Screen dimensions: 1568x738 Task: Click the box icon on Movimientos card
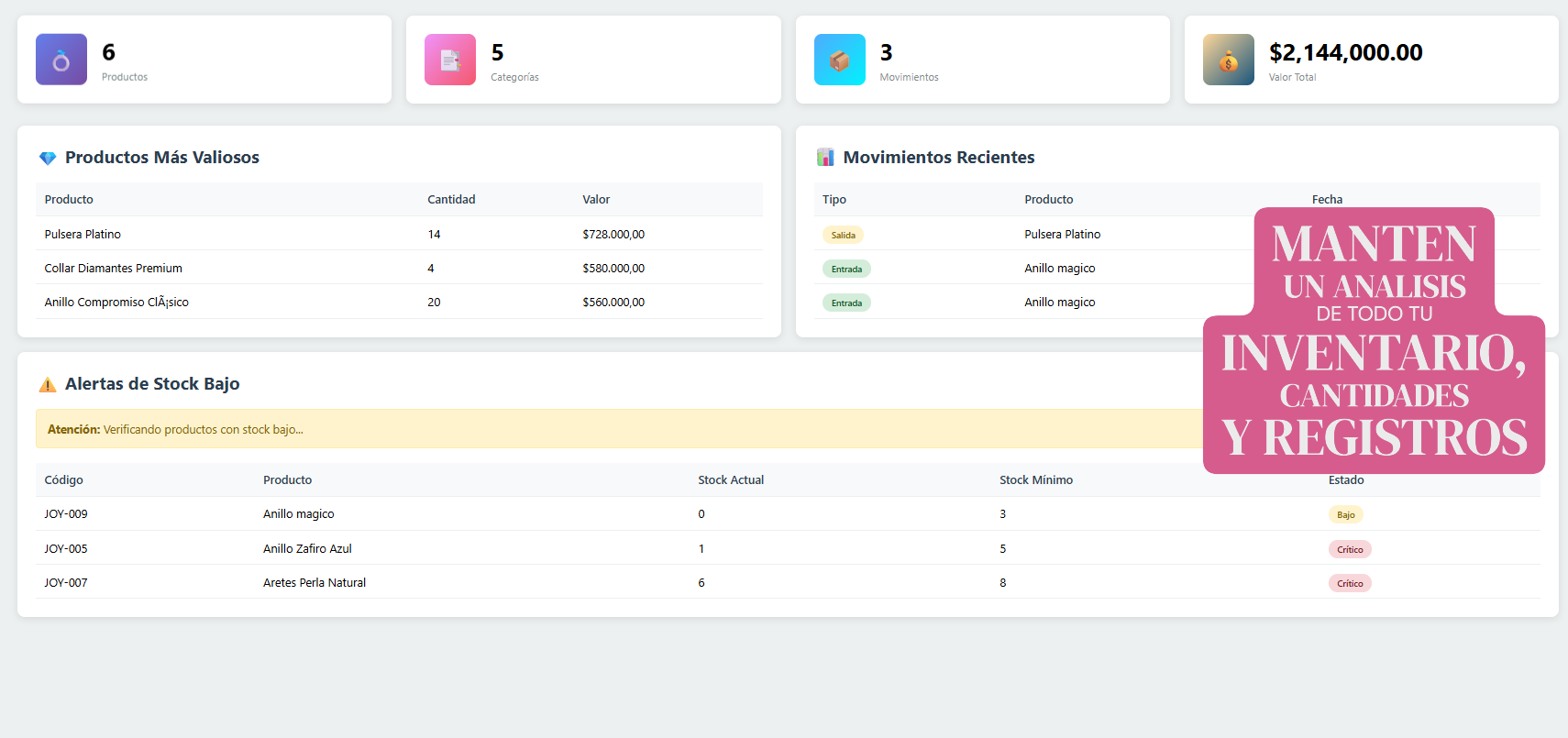click(839, 60)
